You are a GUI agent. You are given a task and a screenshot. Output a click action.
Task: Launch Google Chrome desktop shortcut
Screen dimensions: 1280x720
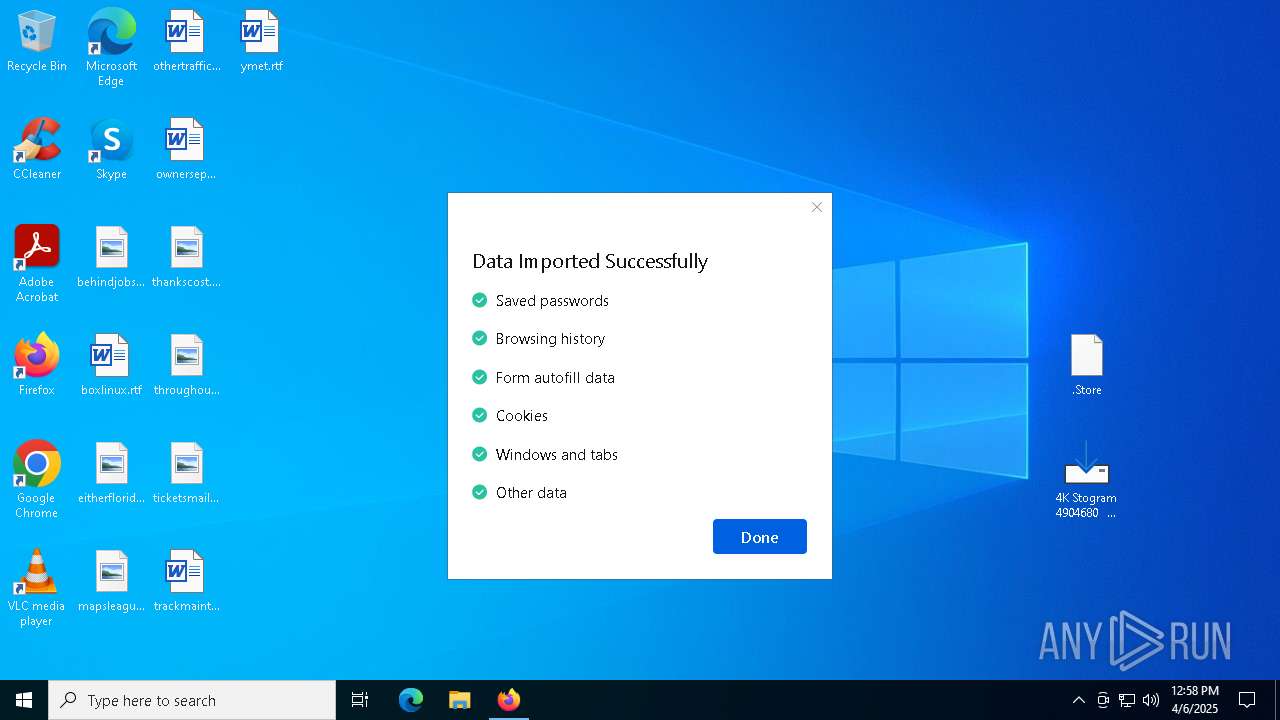point(37,480)
